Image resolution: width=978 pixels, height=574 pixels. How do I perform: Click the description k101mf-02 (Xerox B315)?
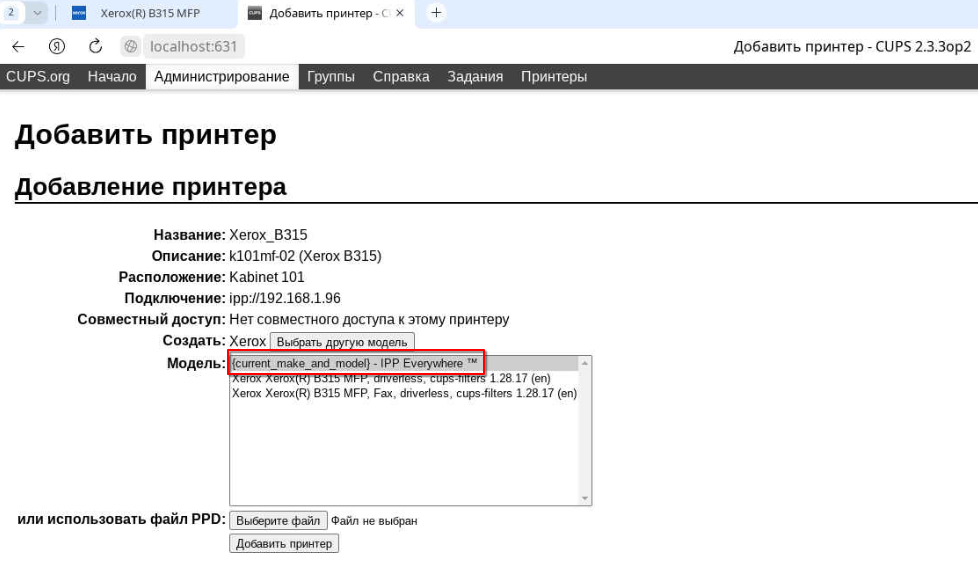pos(305,256)
